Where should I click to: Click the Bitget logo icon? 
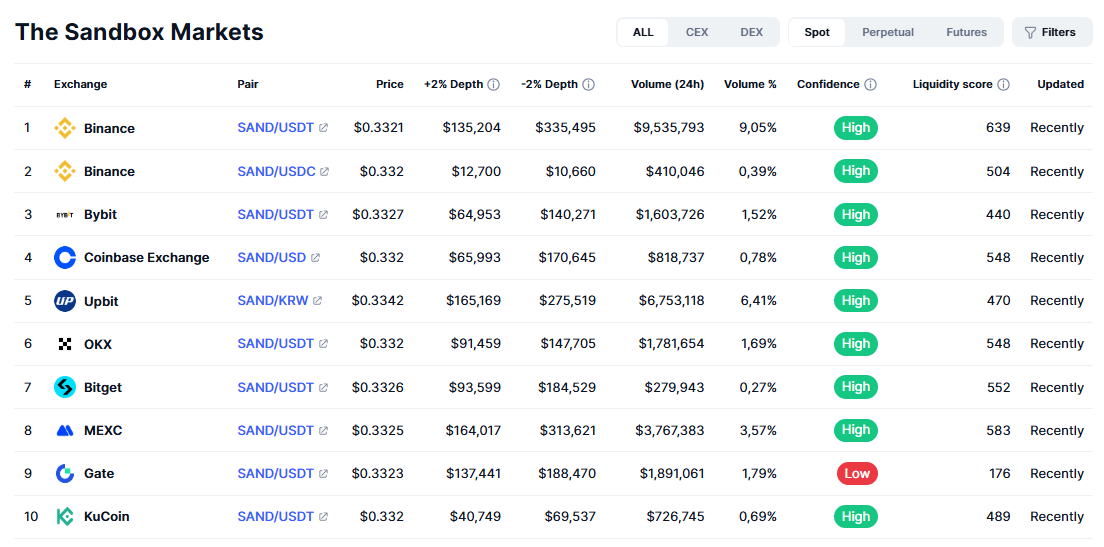pos(65,387)
